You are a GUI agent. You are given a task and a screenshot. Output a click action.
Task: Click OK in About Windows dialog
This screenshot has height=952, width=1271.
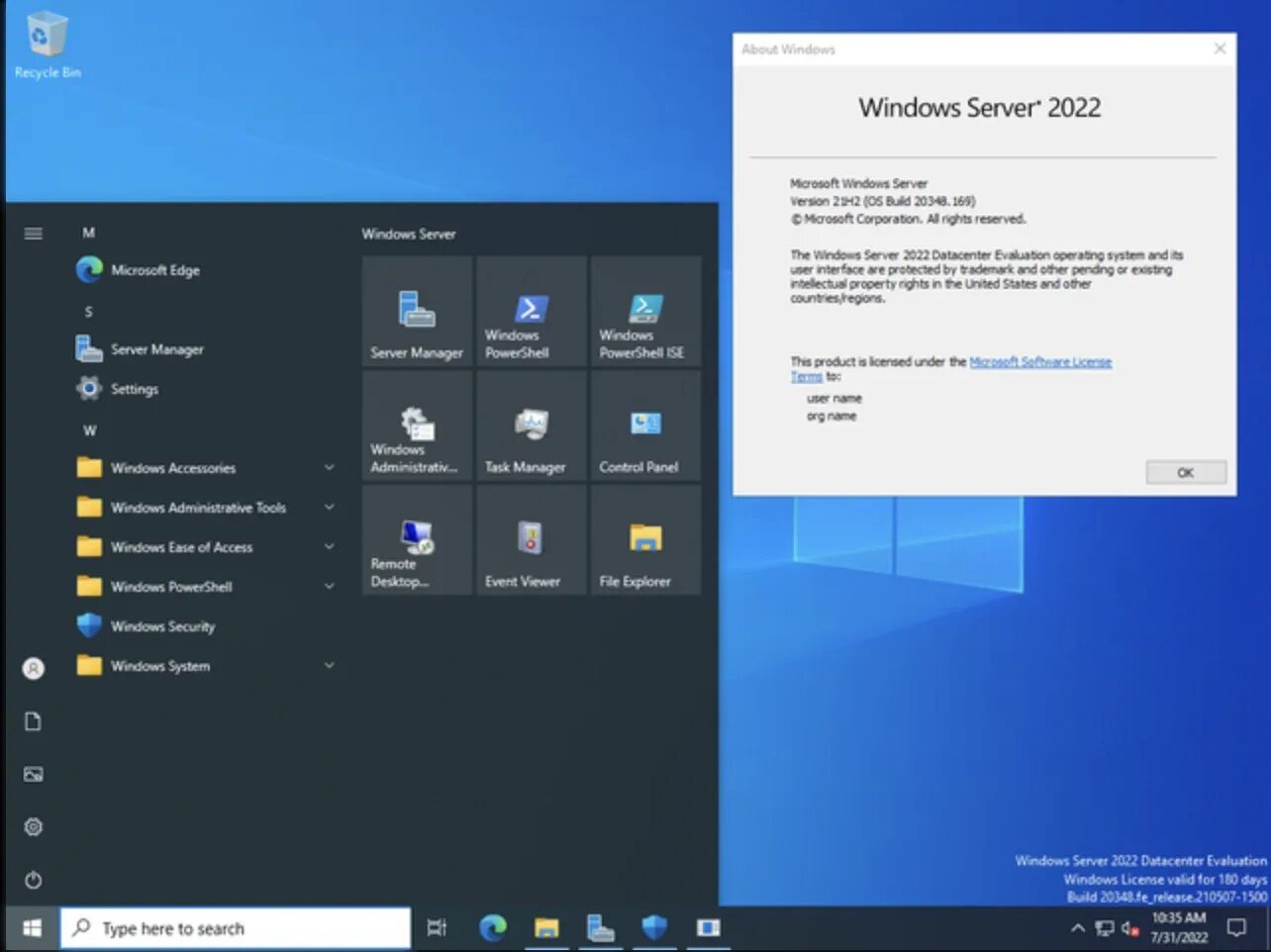click(1186, 472)
